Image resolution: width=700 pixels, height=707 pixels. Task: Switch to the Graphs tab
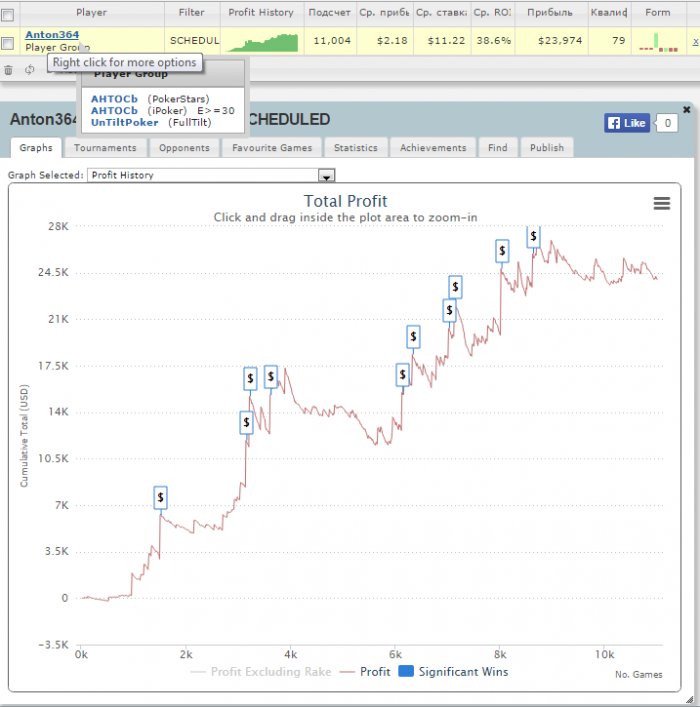tap(36, 148)
